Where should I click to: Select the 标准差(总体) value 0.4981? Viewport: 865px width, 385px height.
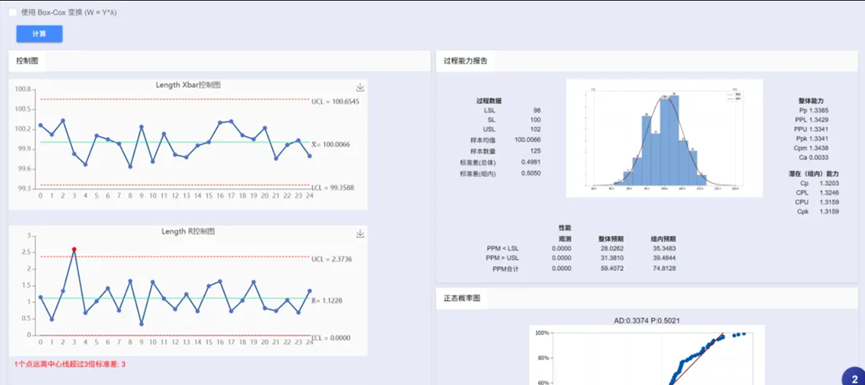531,162
